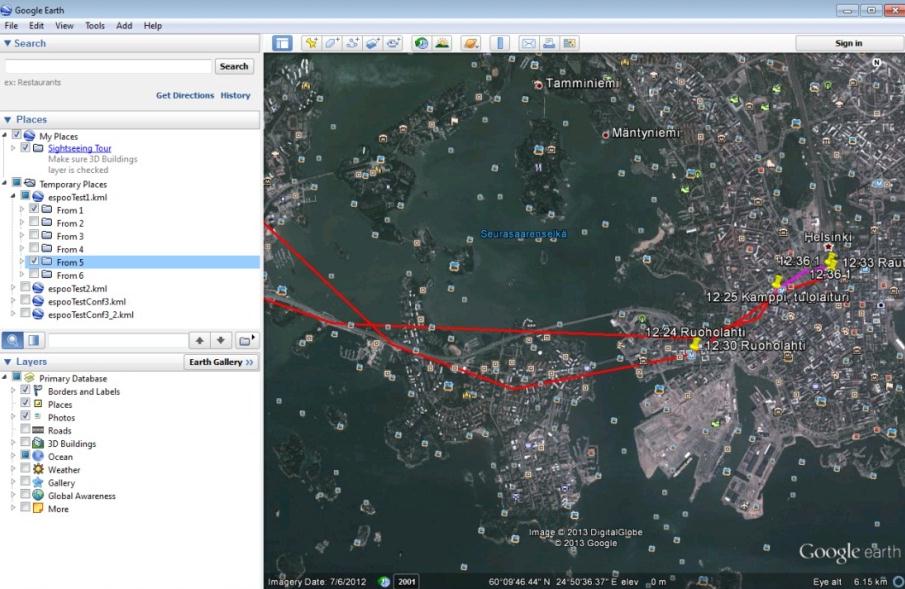This screenshot has width=905, height=589.
Task: Expand the Sightseeing Tour folder
Action: click(13, 148)
